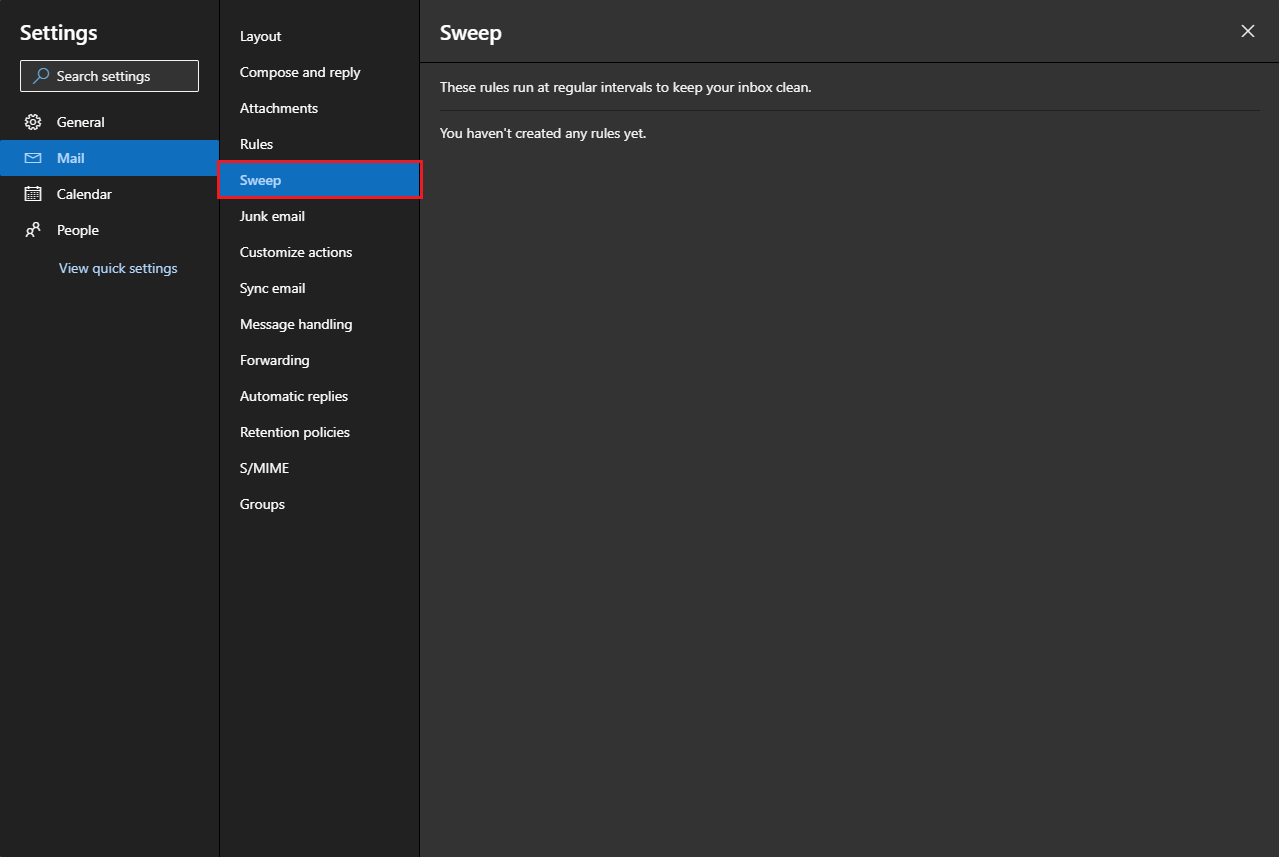Click the General gear icon
This screenshot has height=857, width=1279.
coord(33,122)
